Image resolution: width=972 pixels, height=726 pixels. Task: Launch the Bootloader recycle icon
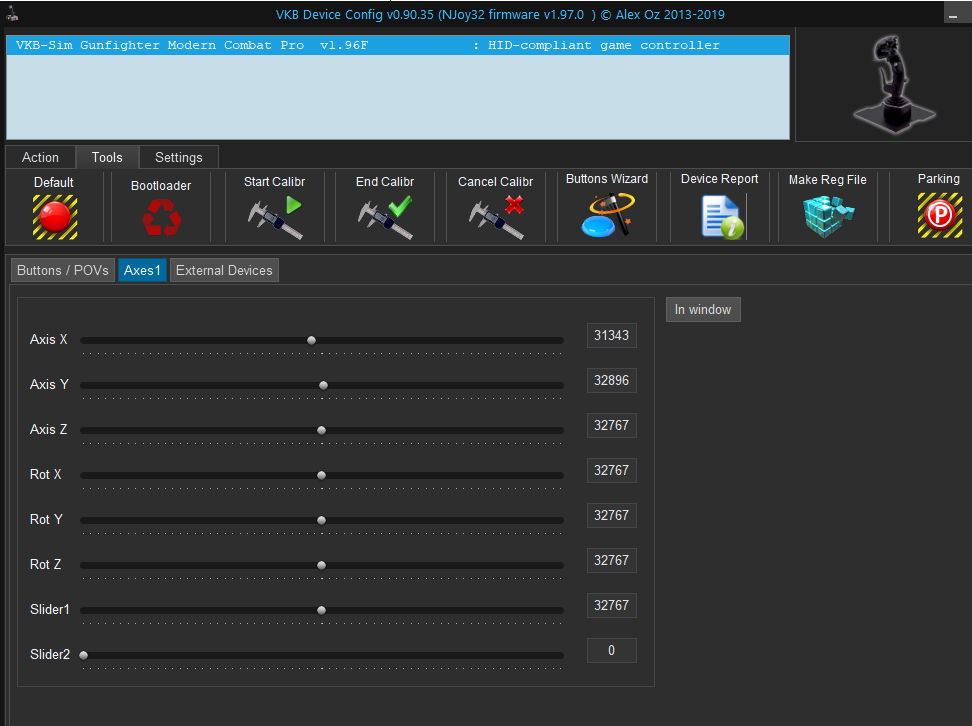(x=160, y=217)
